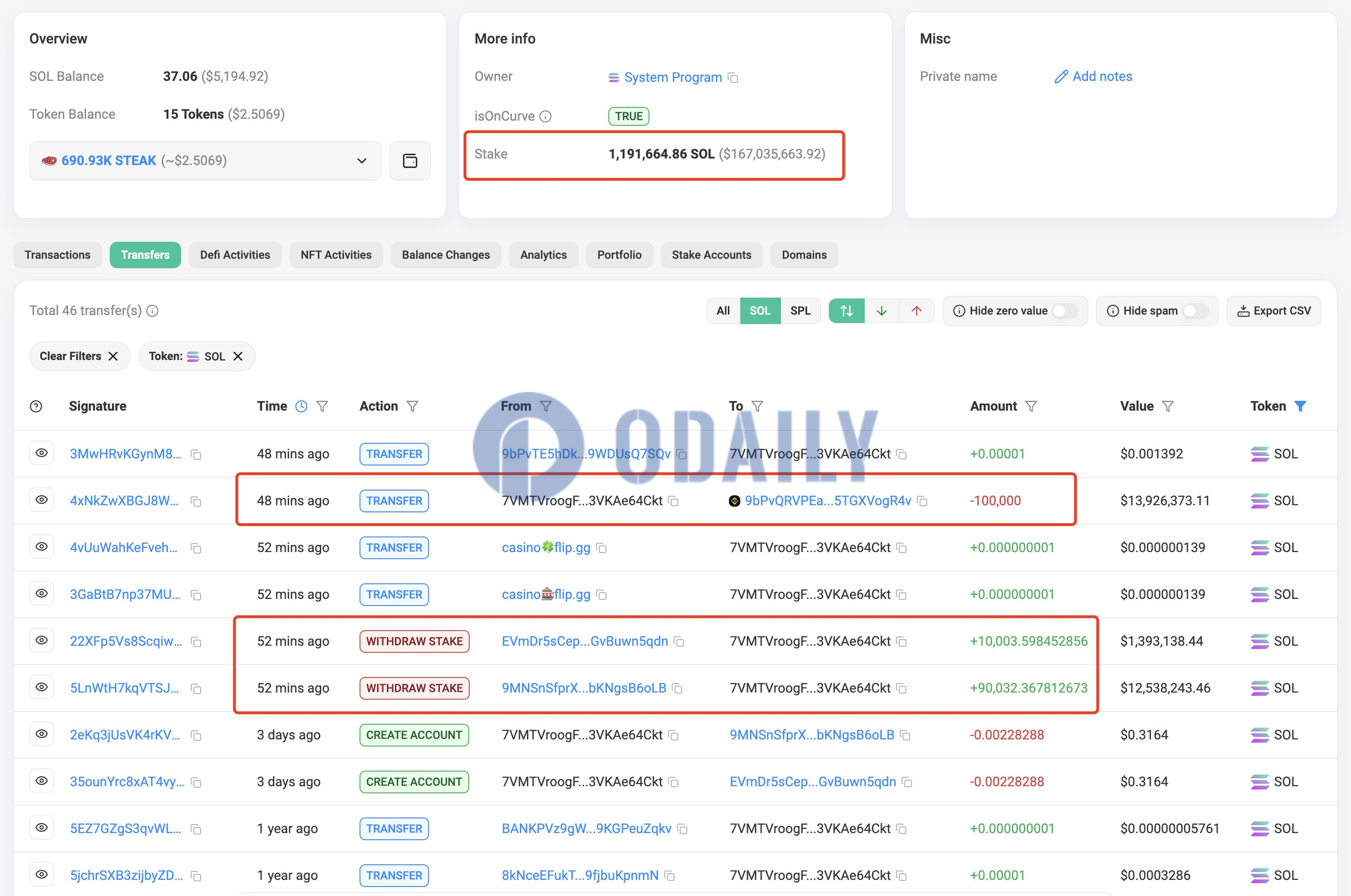Expand the 690.93K STEAK token dropdown
1351x896 pixels.
point(205,160)
